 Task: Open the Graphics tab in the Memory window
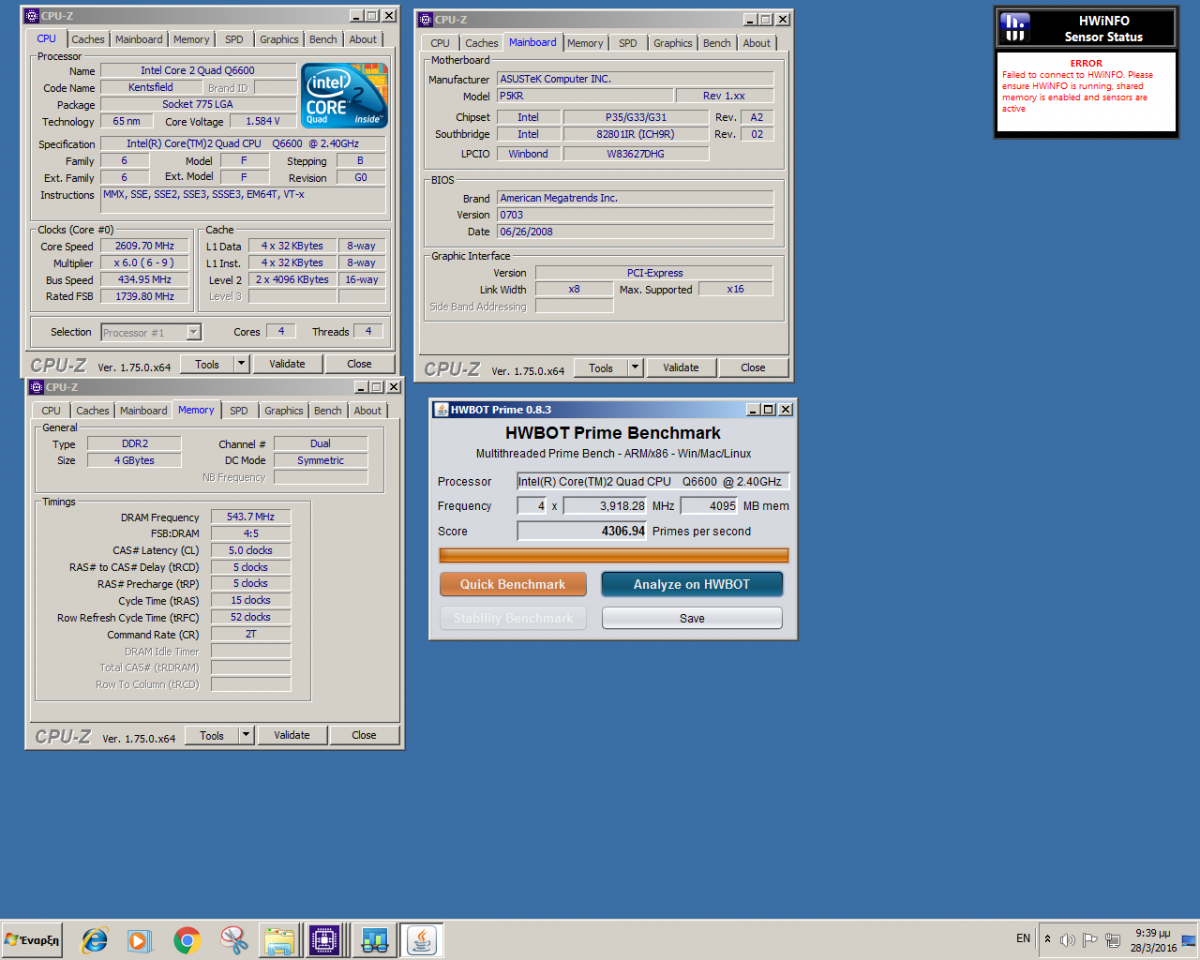click(284, 411)
